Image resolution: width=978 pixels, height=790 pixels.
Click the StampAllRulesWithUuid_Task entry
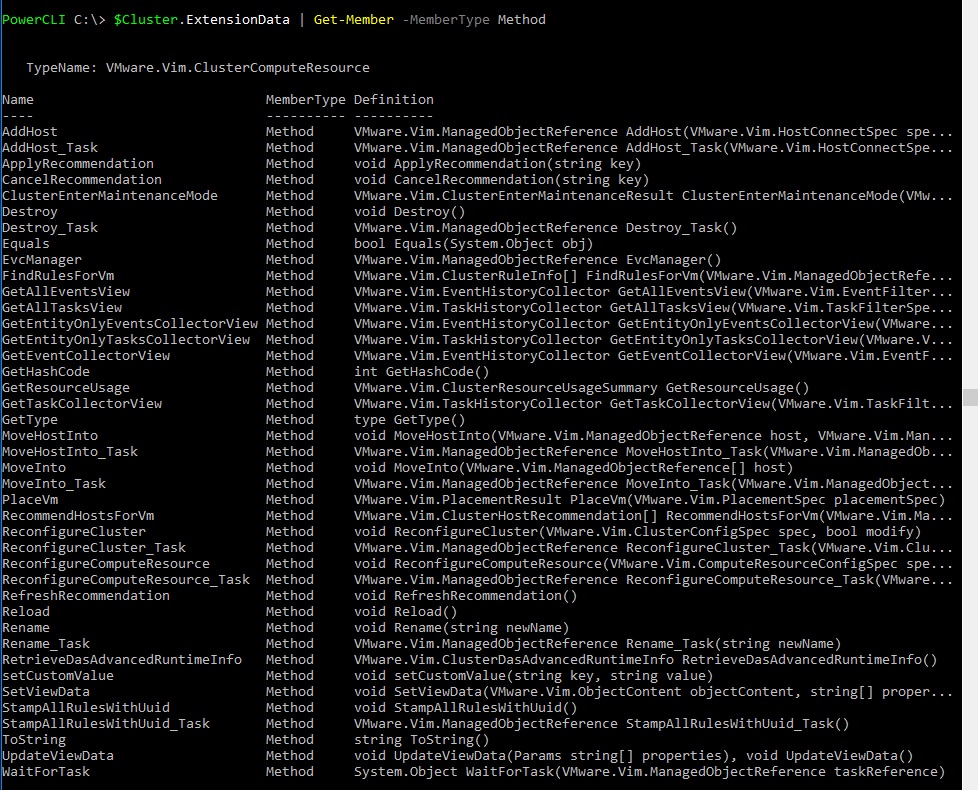click(x=105, y=723)
